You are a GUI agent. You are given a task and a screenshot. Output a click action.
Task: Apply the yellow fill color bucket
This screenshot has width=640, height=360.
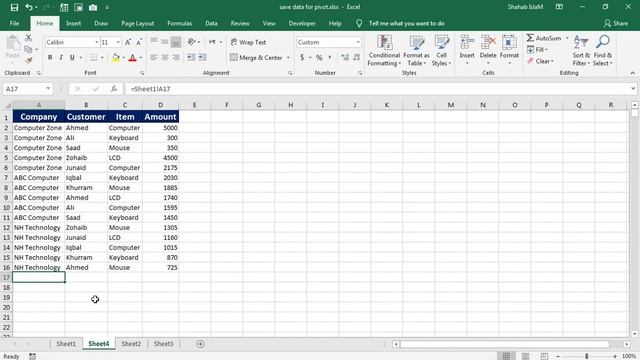click(x=116, y=58)
